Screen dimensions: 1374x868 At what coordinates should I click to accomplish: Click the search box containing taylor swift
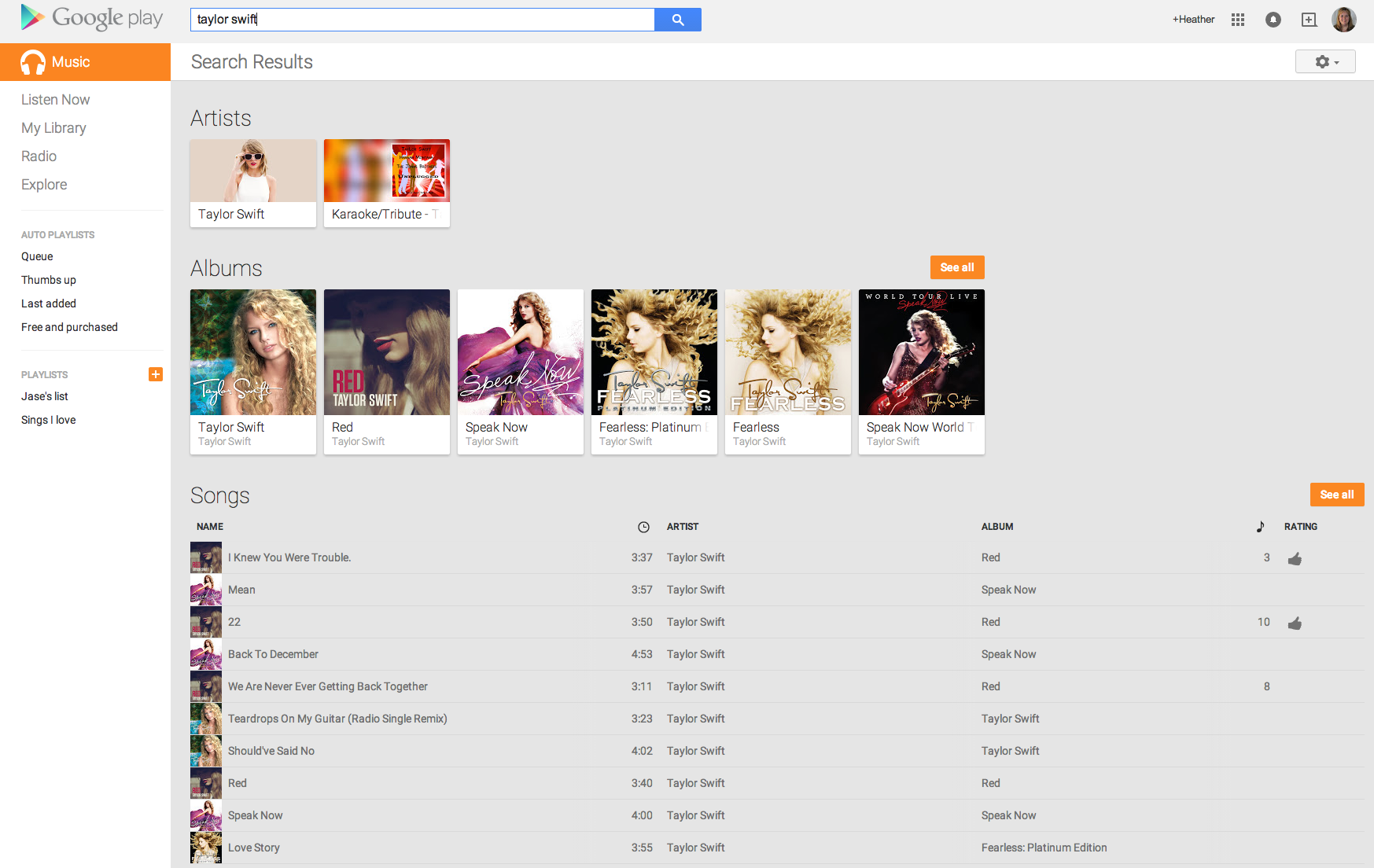tap(422, 20)
